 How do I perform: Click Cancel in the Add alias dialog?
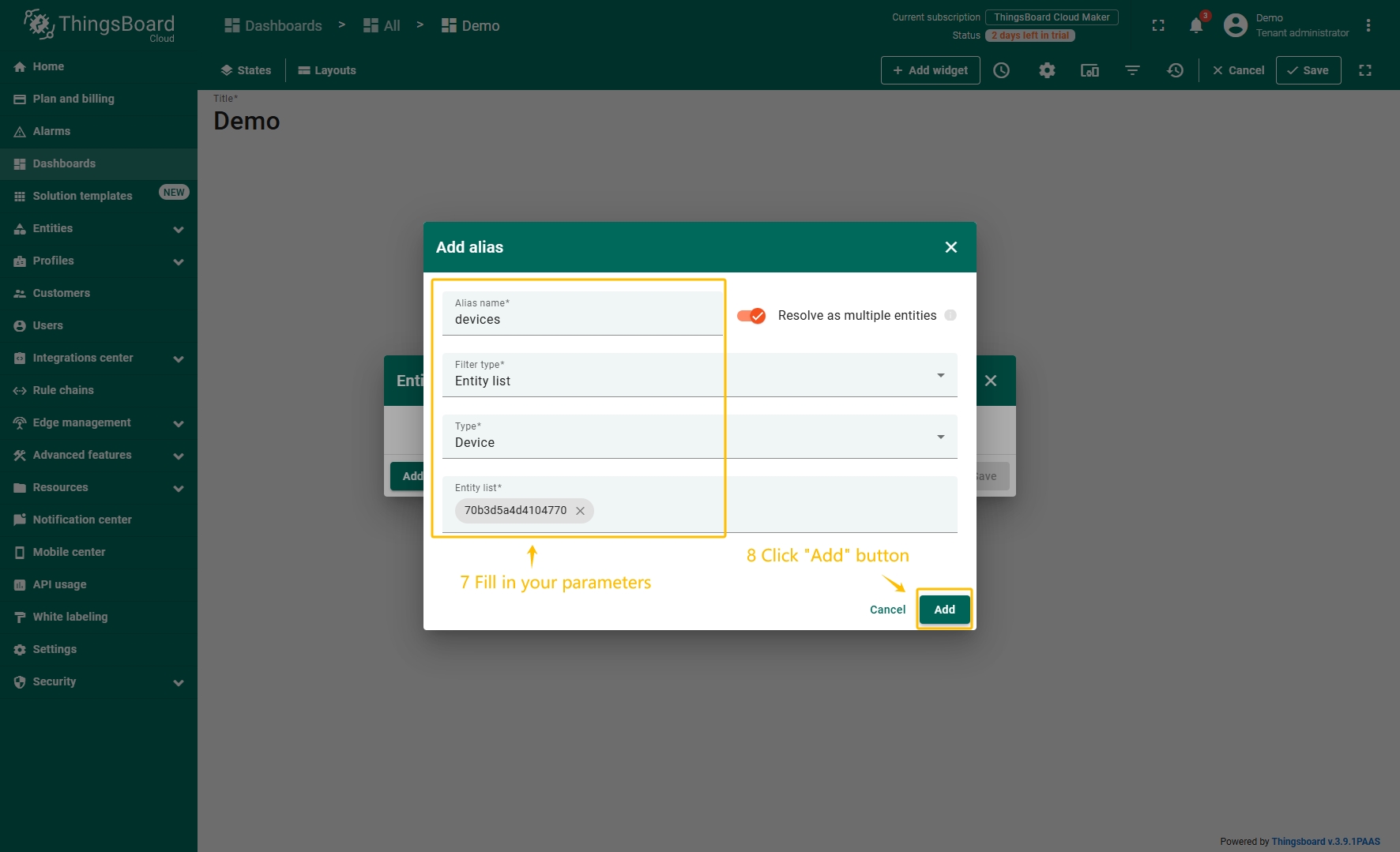pos(887,610)
